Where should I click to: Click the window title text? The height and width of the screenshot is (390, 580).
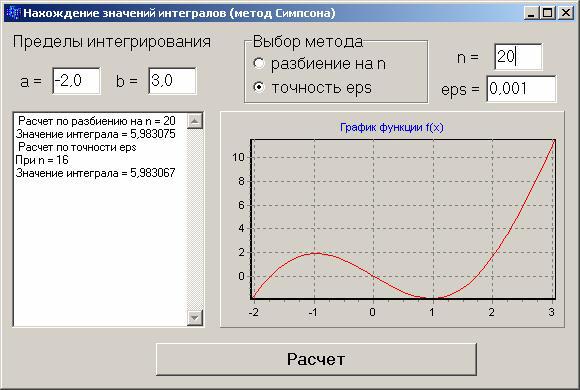pos(179,13)
